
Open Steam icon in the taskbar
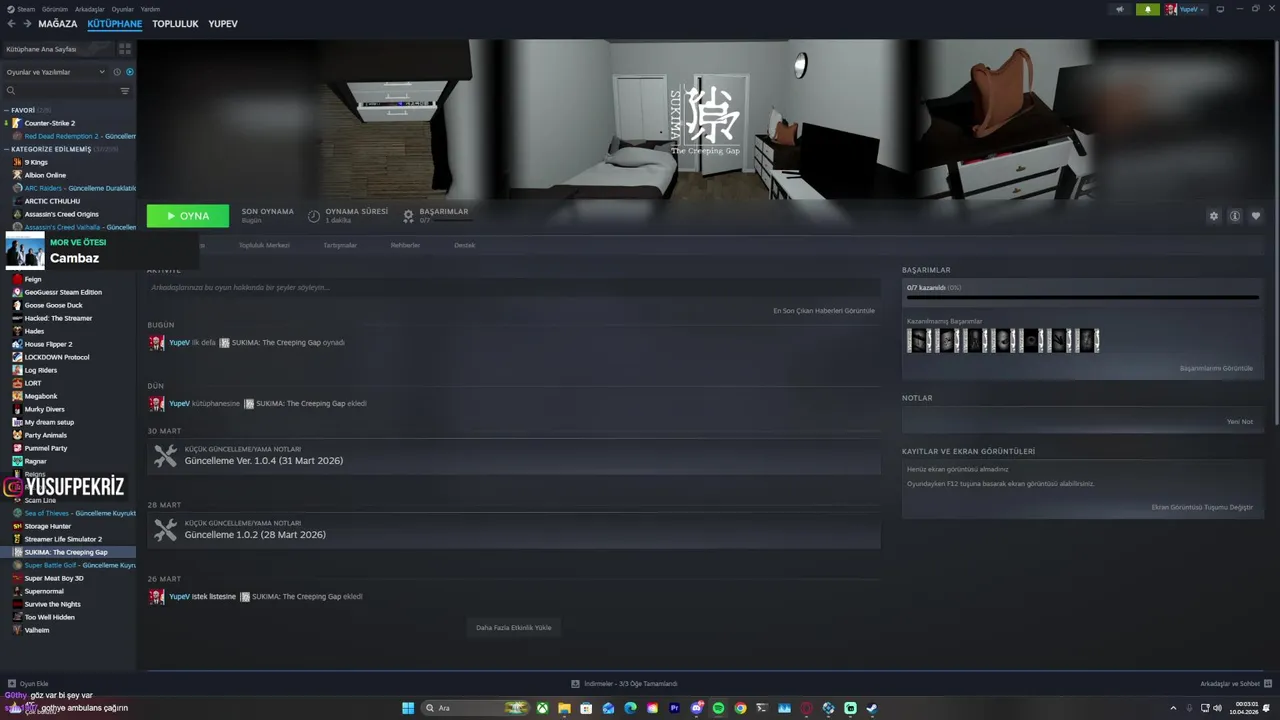pos(872,708)
